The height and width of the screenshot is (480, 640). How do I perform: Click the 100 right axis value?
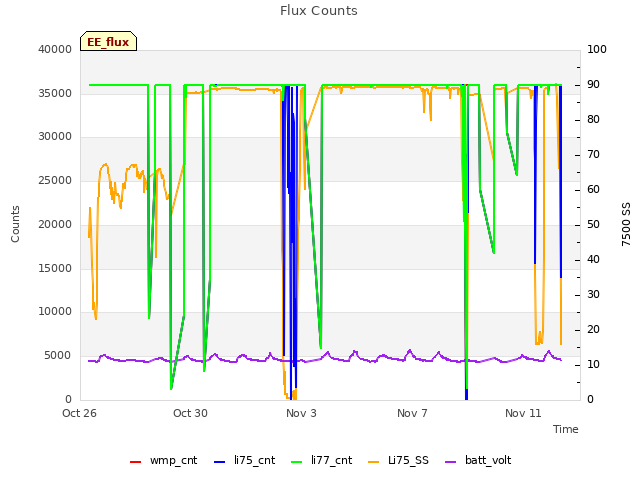[597, 49]
